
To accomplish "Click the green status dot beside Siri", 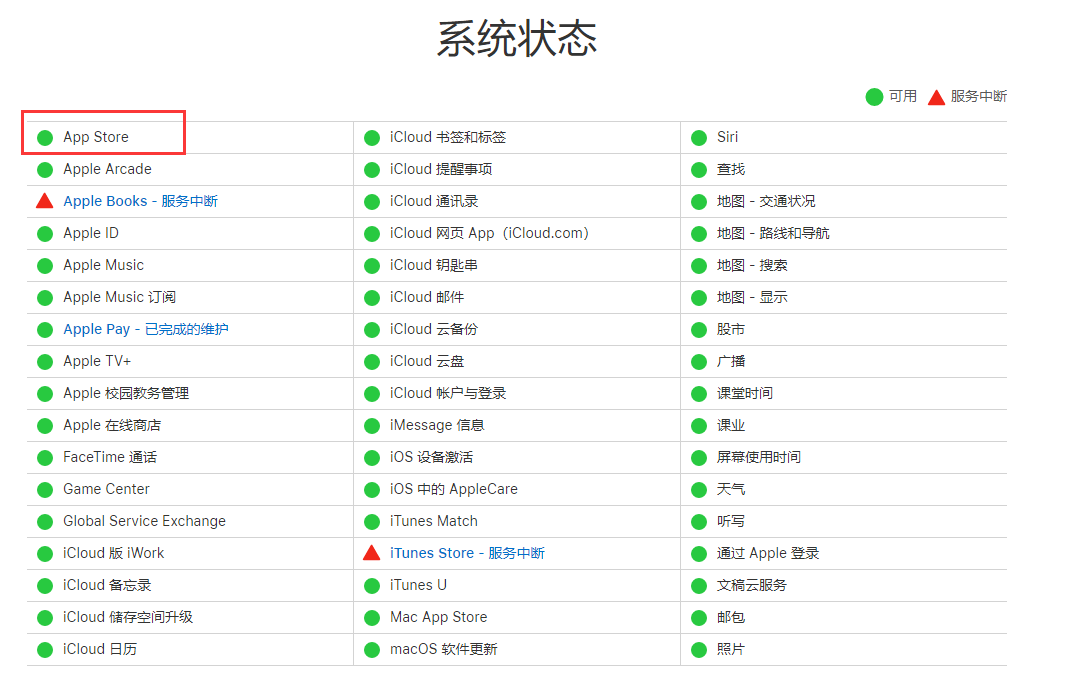I will tap(698, 137).
